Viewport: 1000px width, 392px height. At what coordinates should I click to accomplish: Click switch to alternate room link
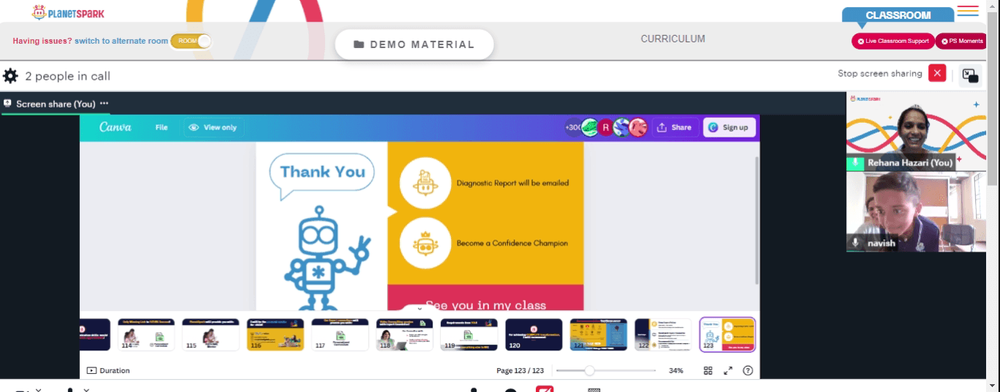point(121,41)
